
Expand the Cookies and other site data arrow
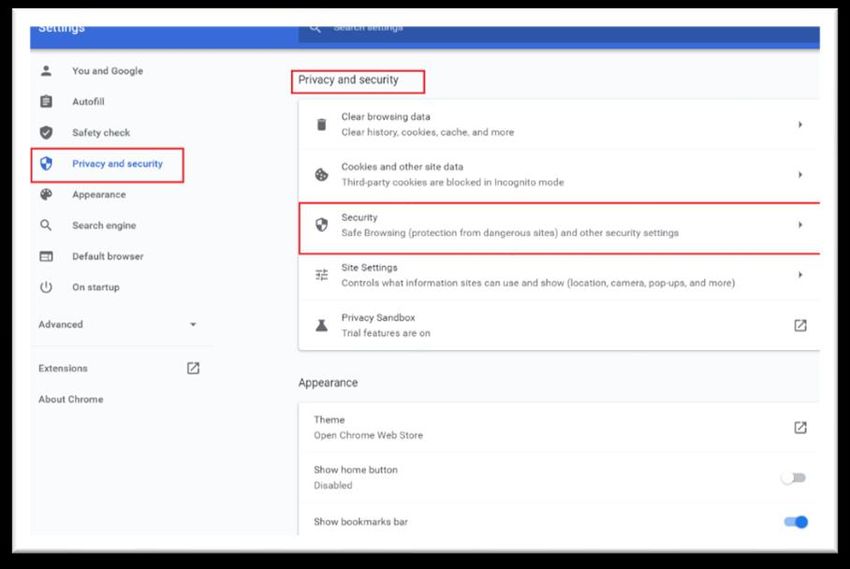click(x=800, y=174)
